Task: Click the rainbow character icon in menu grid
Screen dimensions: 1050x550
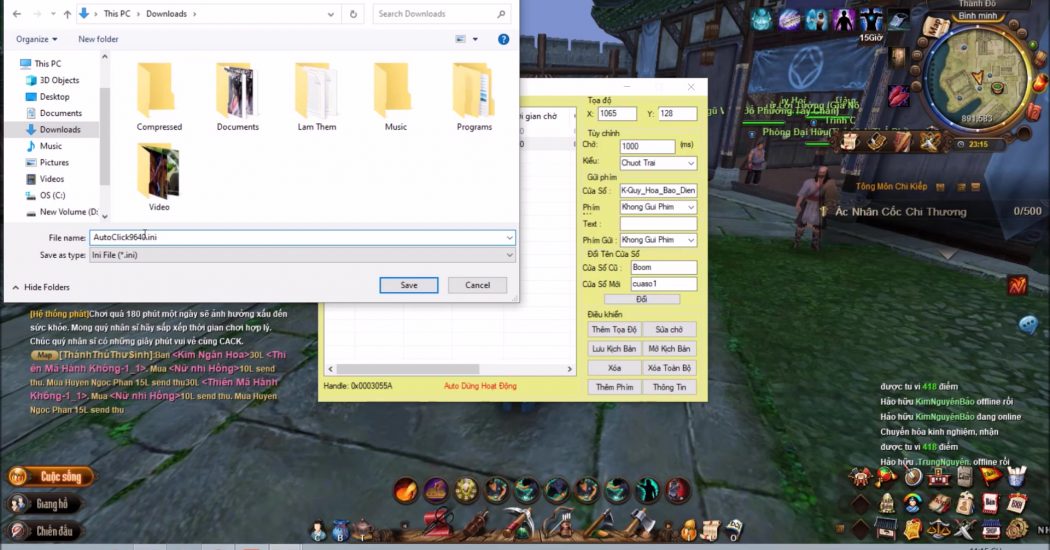Action: 913,502
